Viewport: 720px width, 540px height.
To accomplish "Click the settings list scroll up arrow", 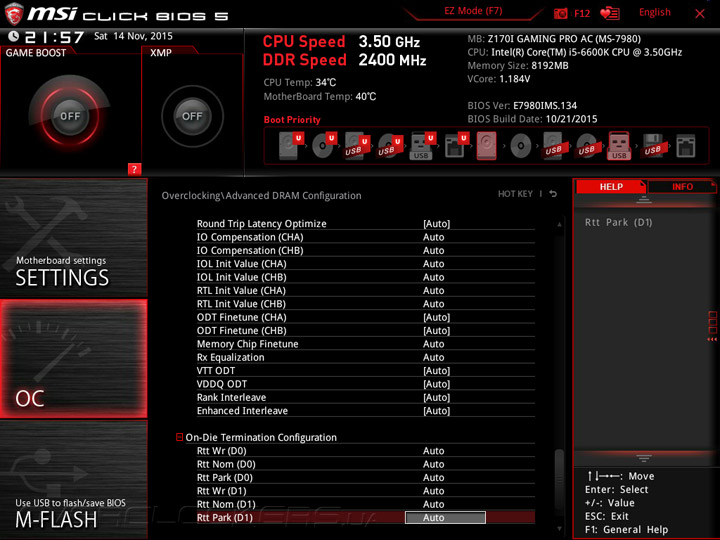I will coord(559,225).
